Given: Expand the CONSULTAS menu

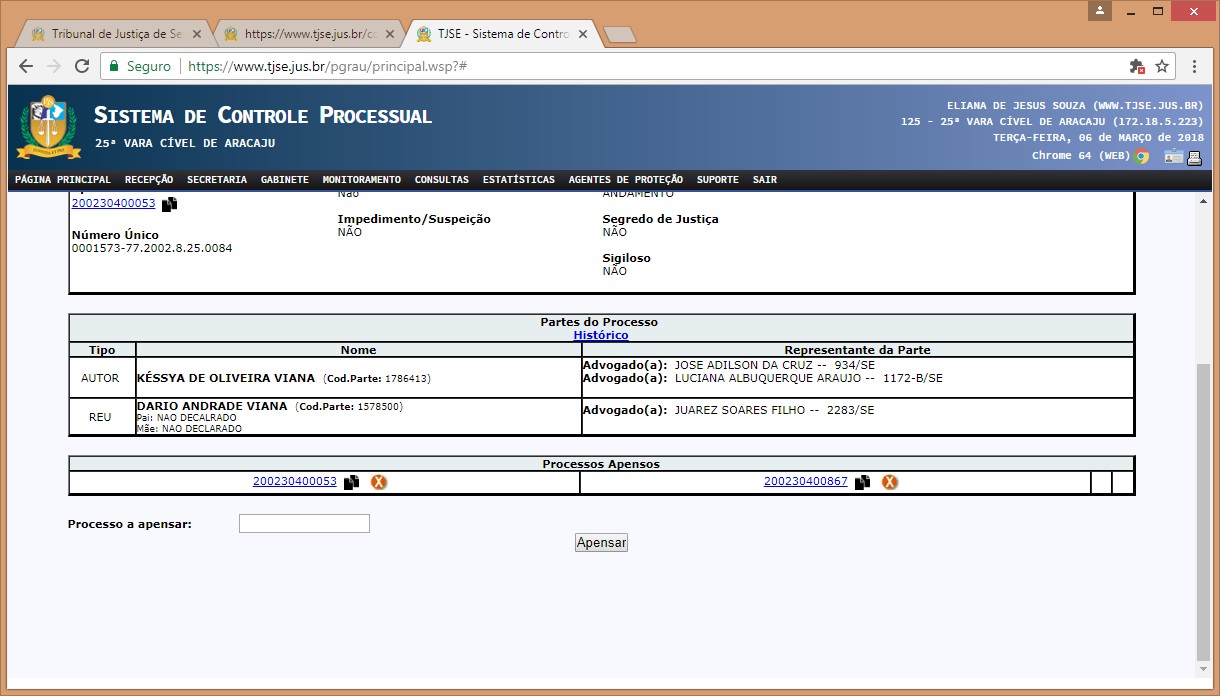Looking at the screenshot, I should [x=441, y=180].
